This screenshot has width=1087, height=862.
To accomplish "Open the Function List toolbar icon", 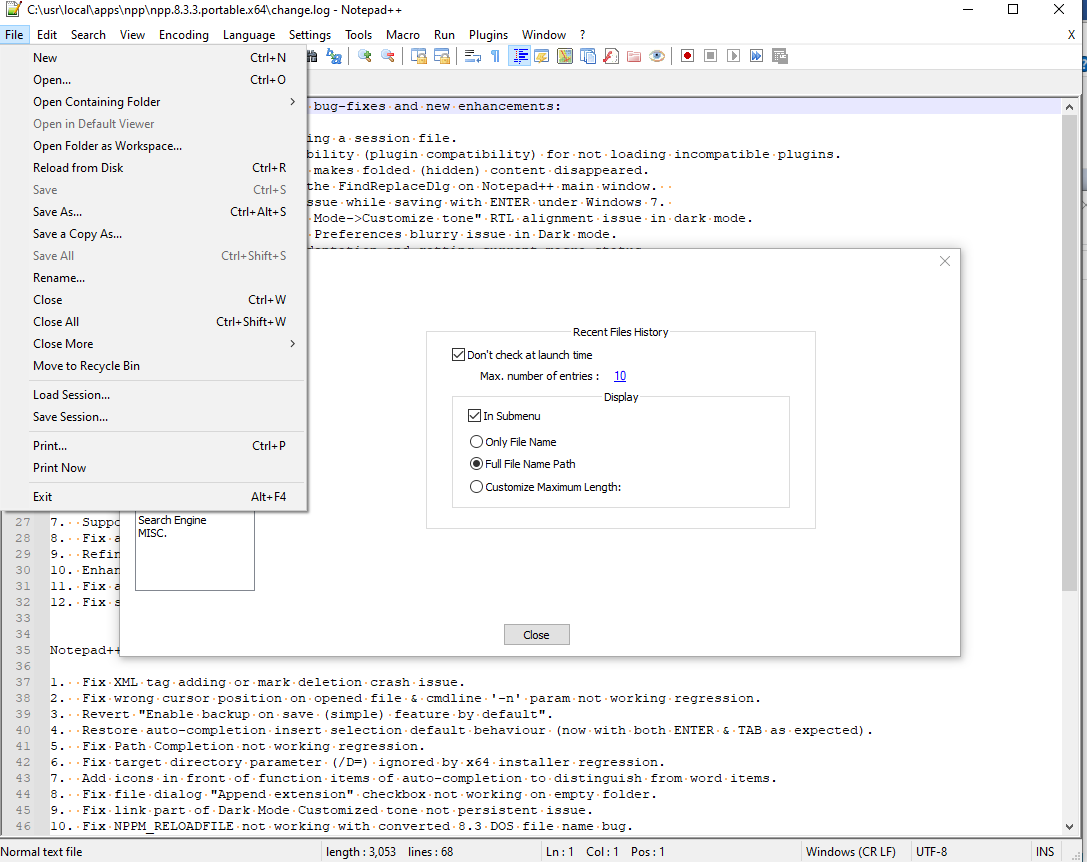I will click(611, 56).
